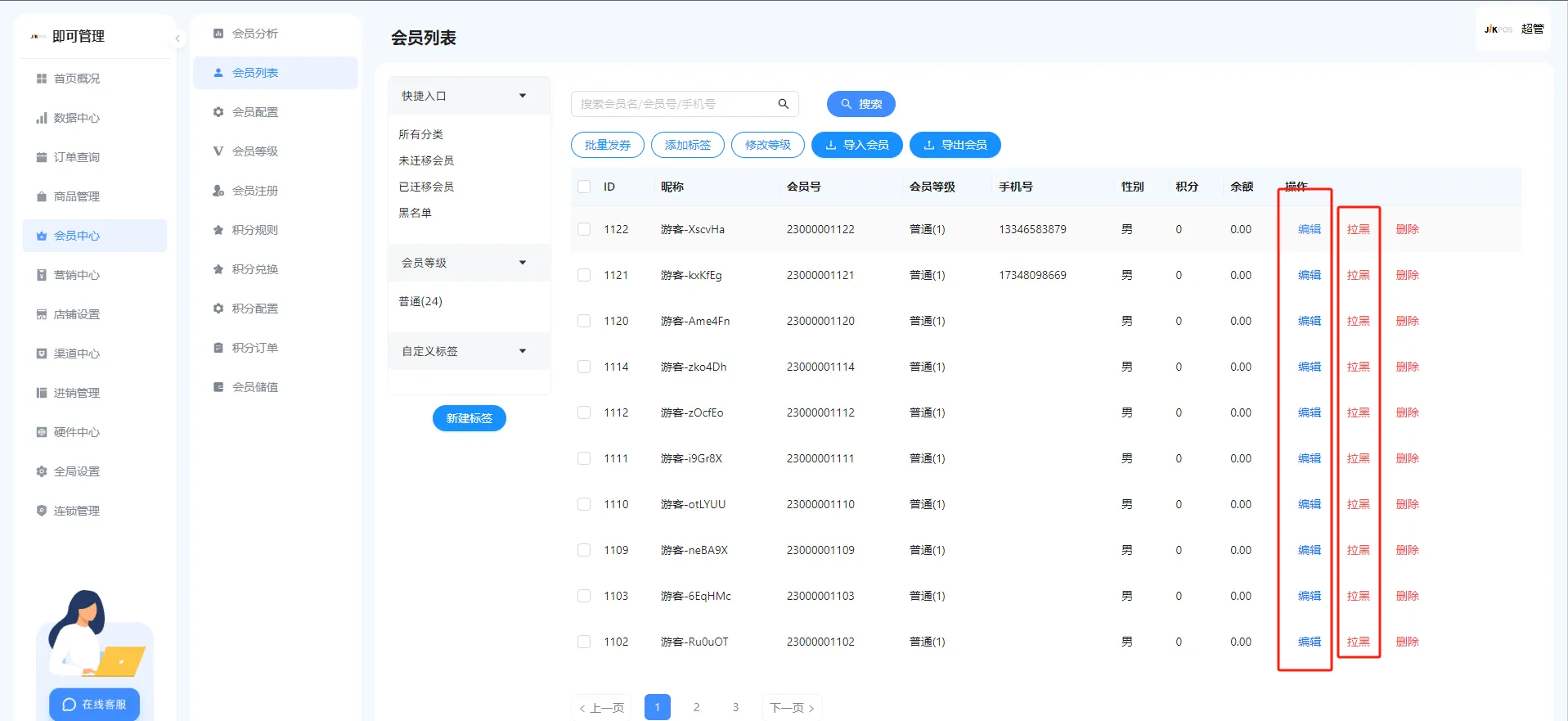Collapse the 会员等级 filter section
The width and height of the screenshot is (1568, 721).
[x=523, y=263]
